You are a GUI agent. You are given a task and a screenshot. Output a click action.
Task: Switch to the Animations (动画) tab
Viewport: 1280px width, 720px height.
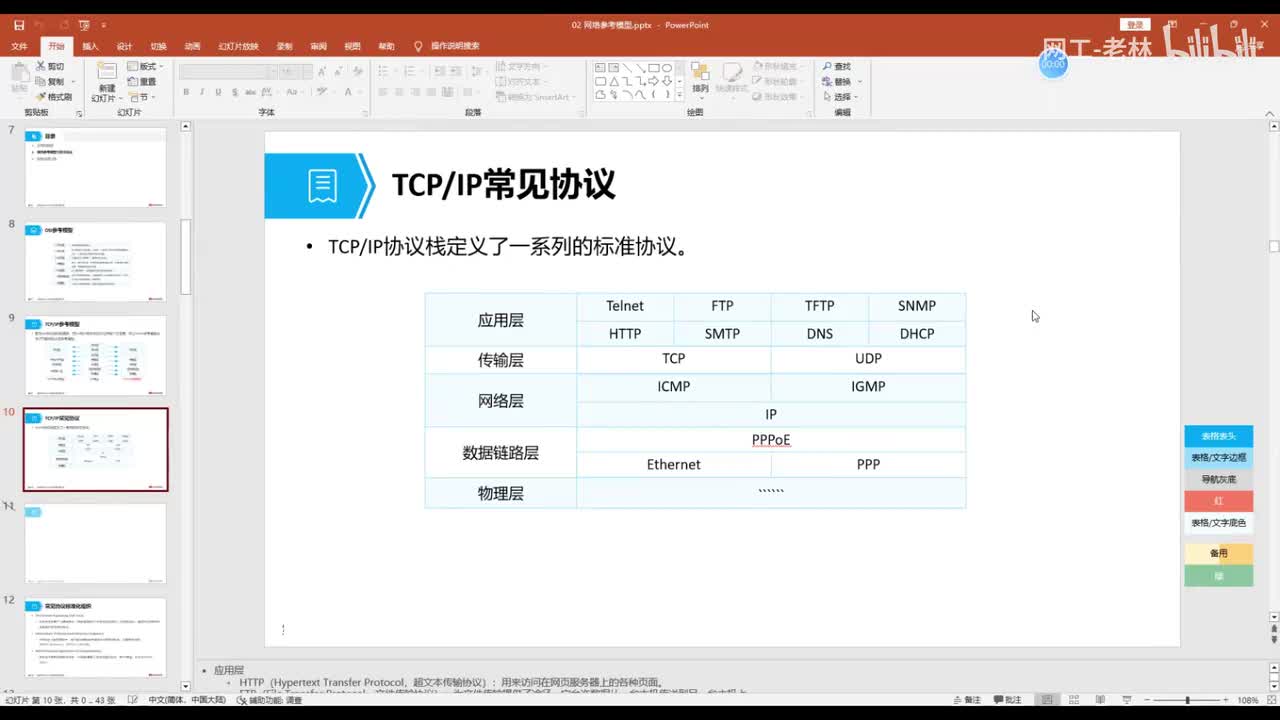pyautogui.click(x=192, y=46)
